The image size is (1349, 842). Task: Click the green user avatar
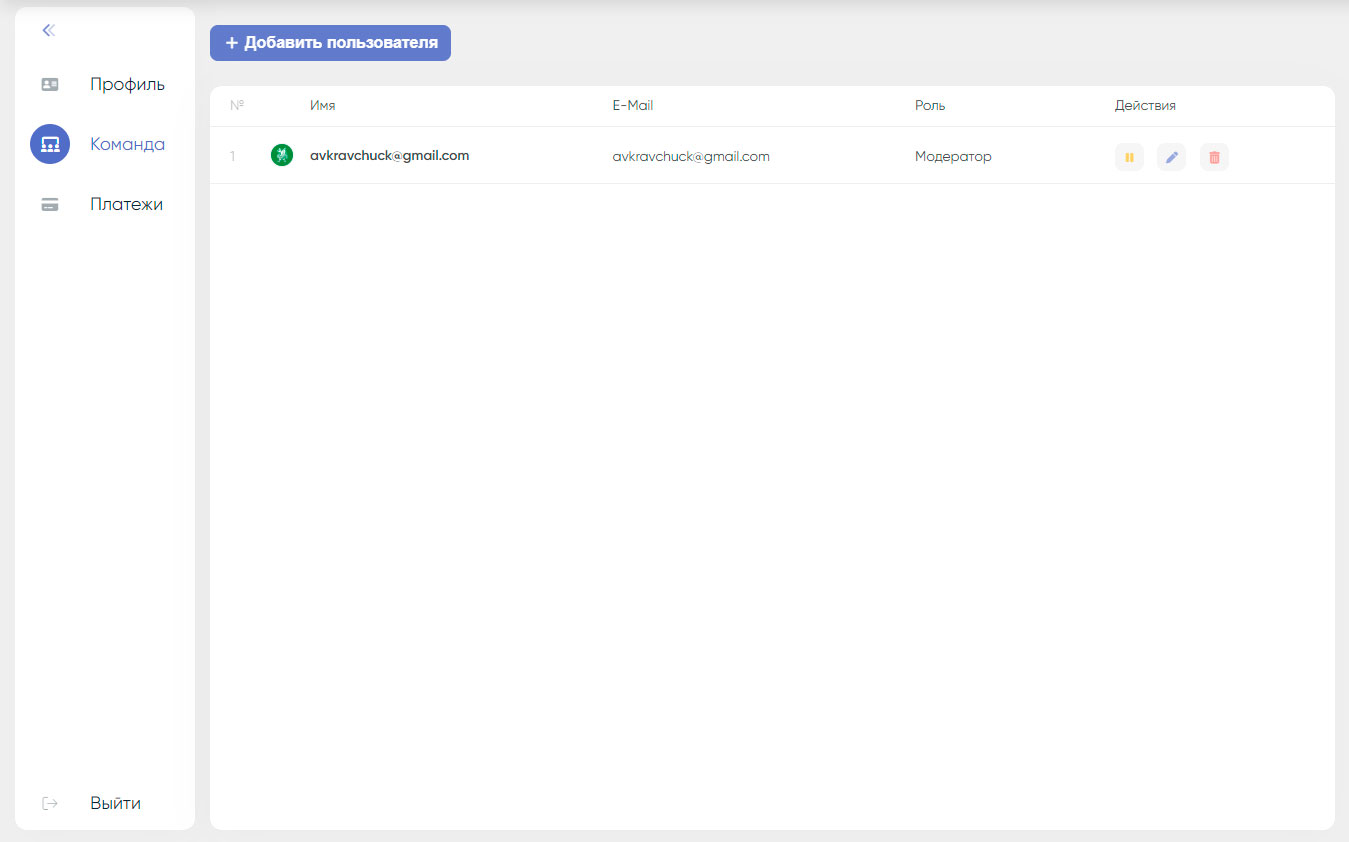(x=282, y=155)
